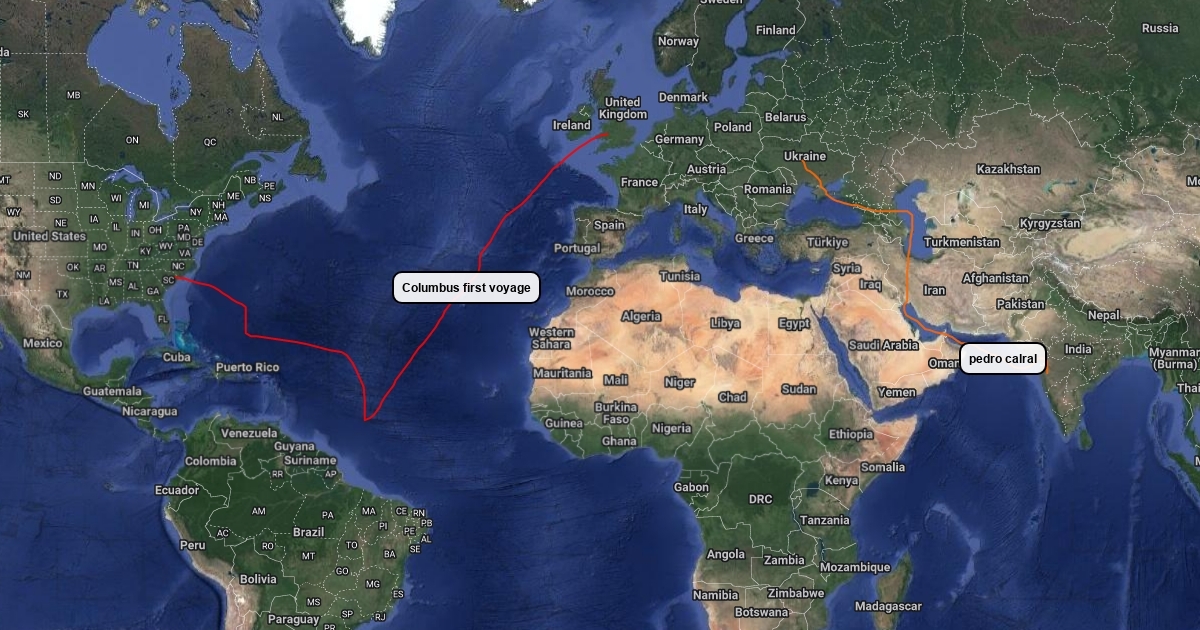Image resolution: width=1200 pixels, height=630 pixels.
Task: Select the Madagascar label
Action: (888, 607)
